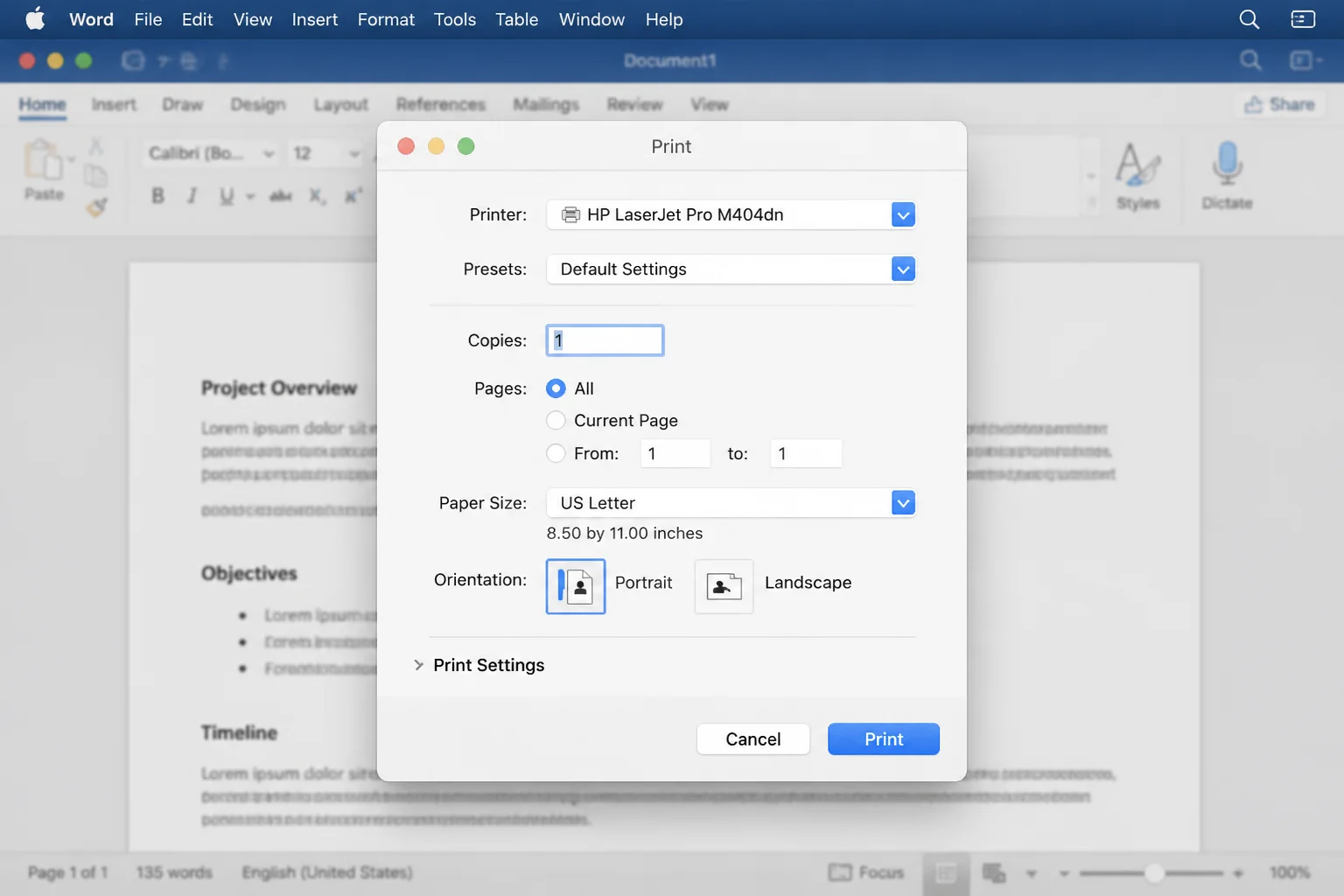Click the Cut scissors icon
1344x896 pixels.
pyautogui.click(x=96, y=145)
